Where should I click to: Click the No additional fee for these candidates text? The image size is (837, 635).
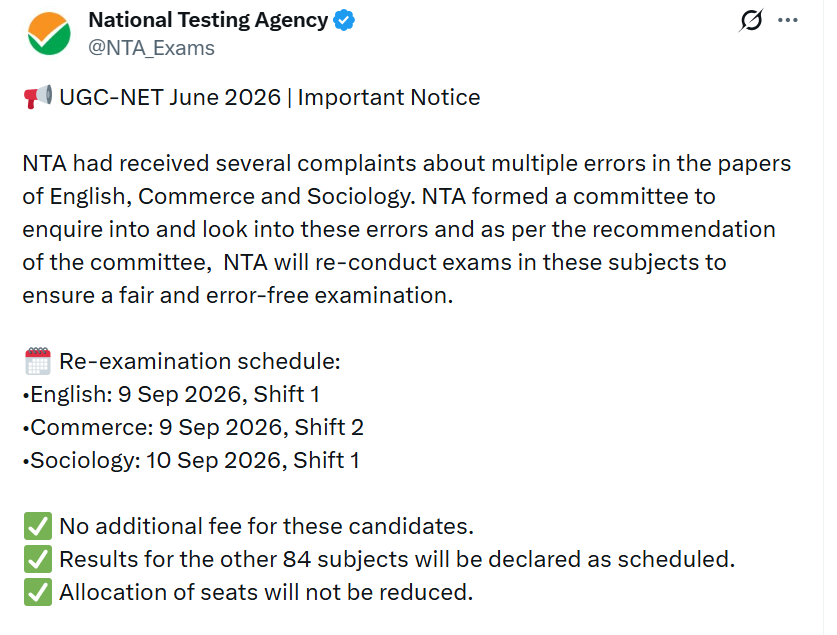tap(266, 527)
